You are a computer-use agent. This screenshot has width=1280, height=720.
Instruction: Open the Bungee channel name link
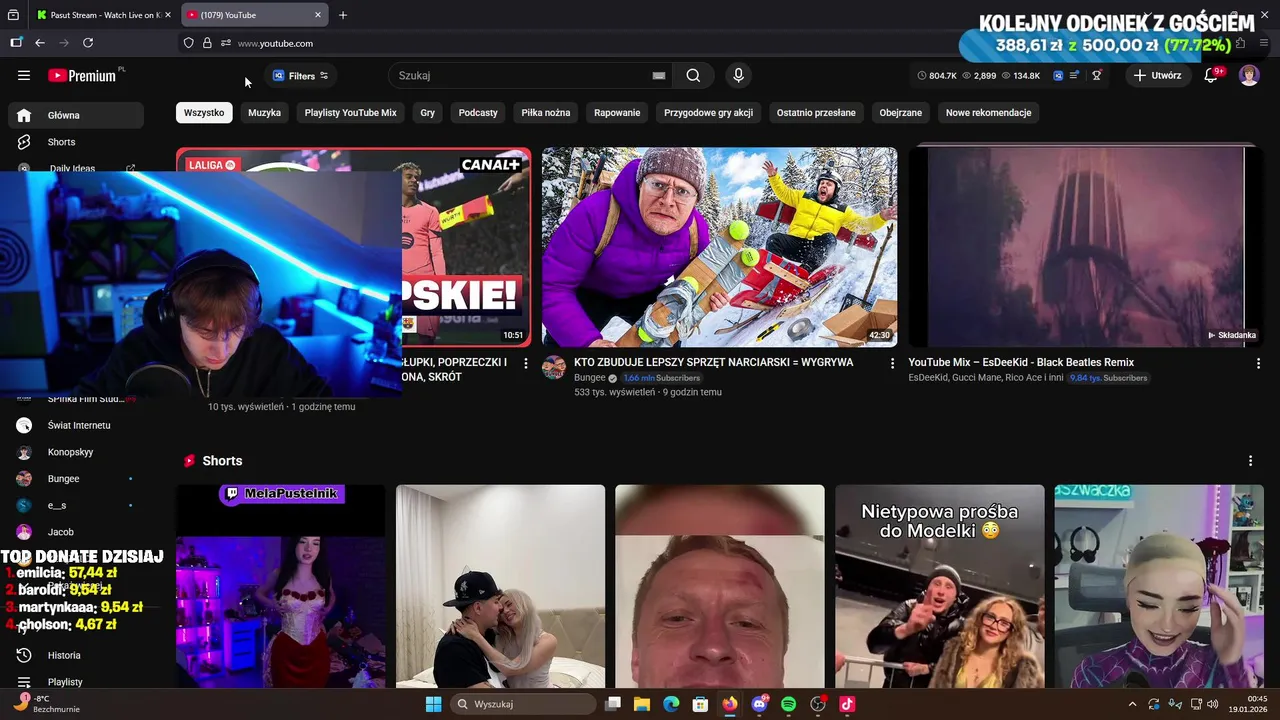point(589,378)
